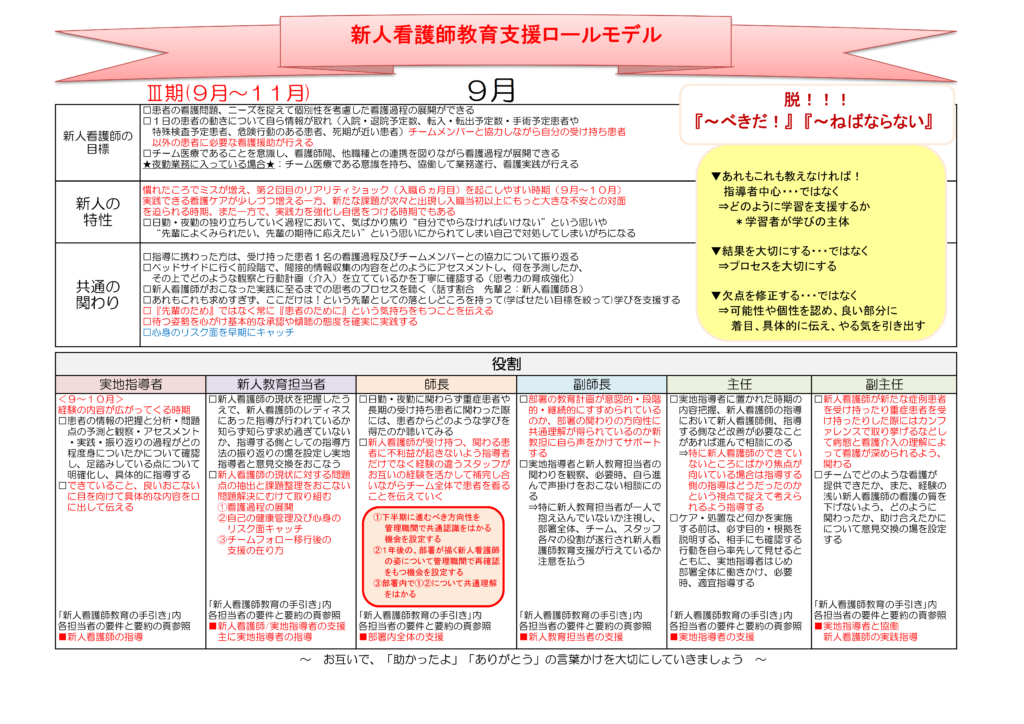Screen dimensions: 1024x724
Task: Click '■新人看護師の指導' footer
Action: (x=101, y=637)
